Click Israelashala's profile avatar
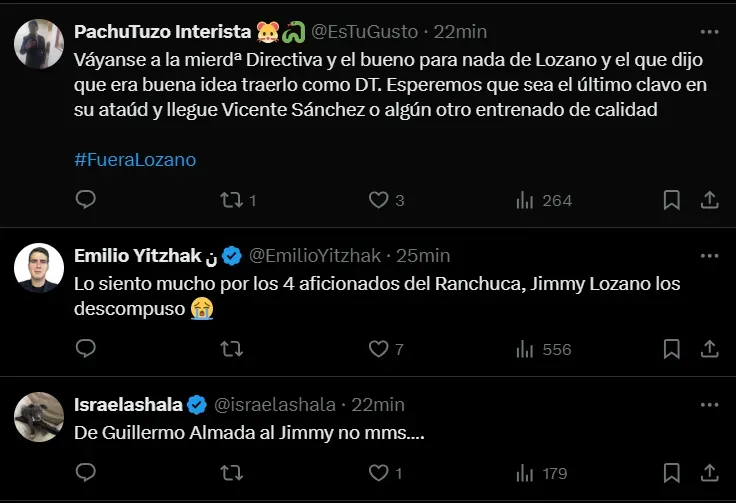This screenshot has width=736, height=503. click(40, 417)
